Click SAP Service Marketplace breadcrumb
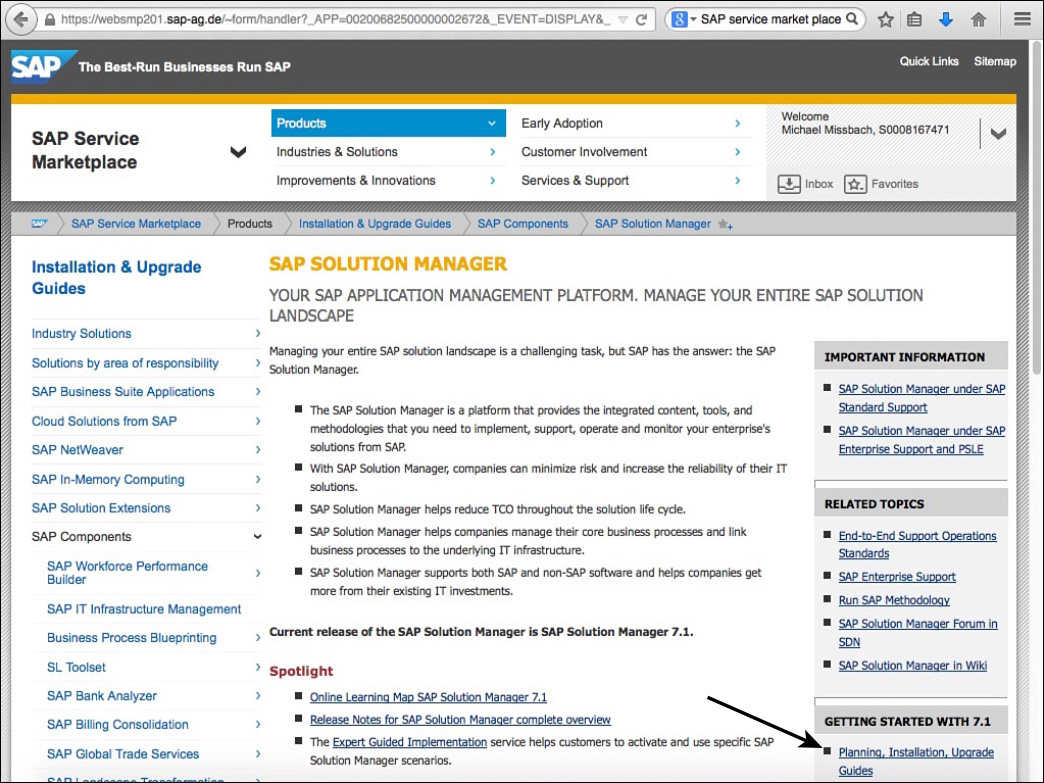1044x783 pixels. [136, 224]
